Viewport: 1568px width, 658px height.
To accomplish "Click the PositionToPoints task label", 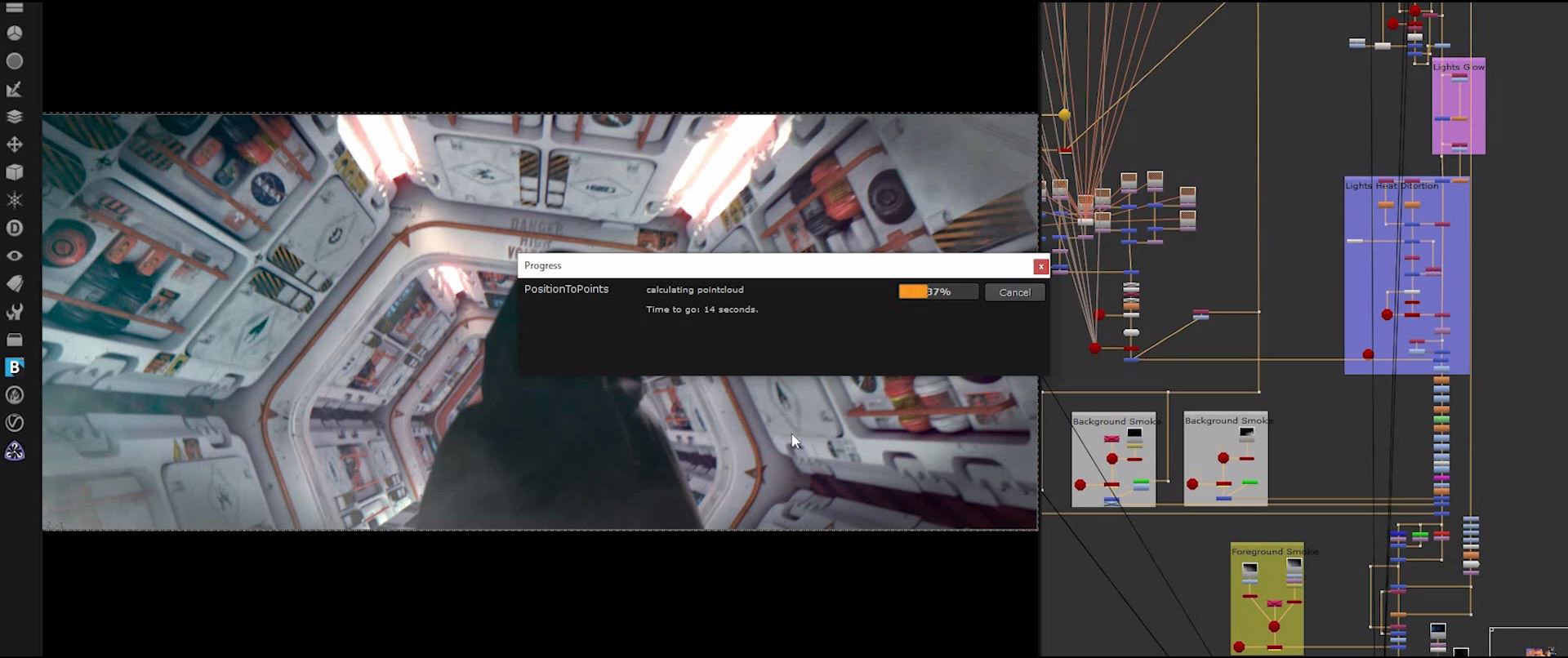I will coord(566,289).
